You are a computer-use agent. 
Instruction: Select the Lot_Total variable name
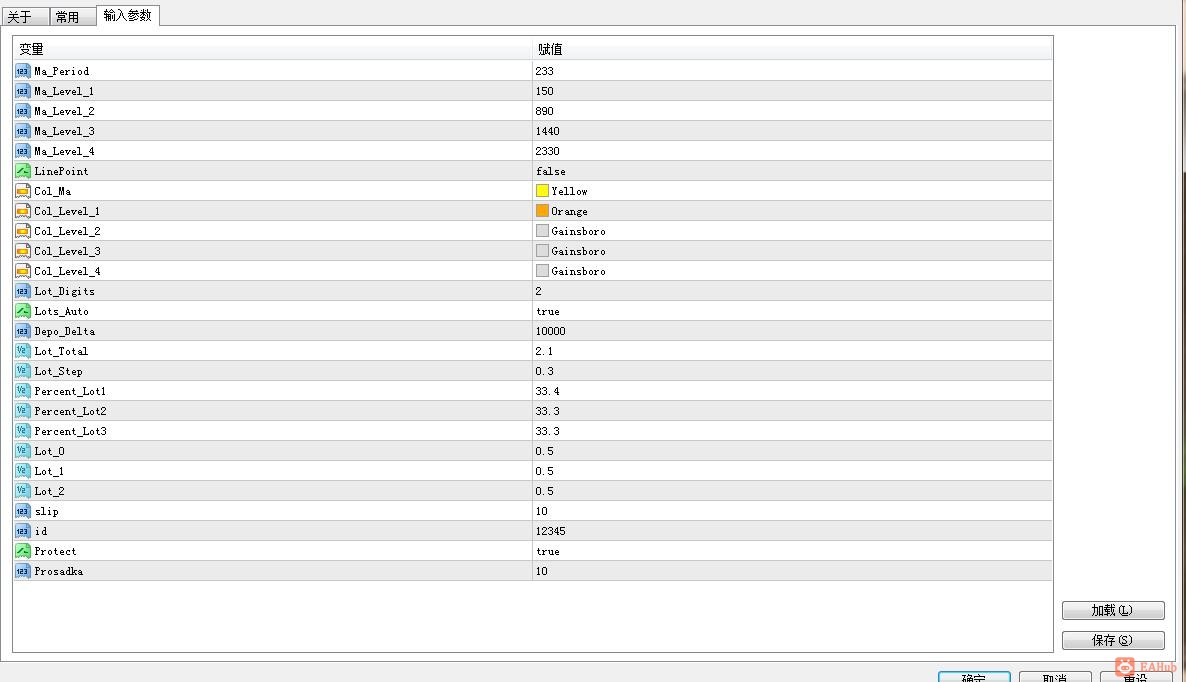61,351
